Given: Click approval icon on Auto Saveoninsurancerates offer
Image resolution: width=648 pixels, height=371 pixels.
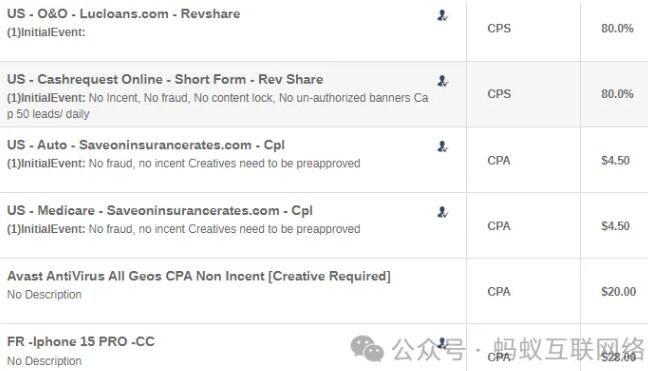Looking at the screenshot, I should [442, 146].
